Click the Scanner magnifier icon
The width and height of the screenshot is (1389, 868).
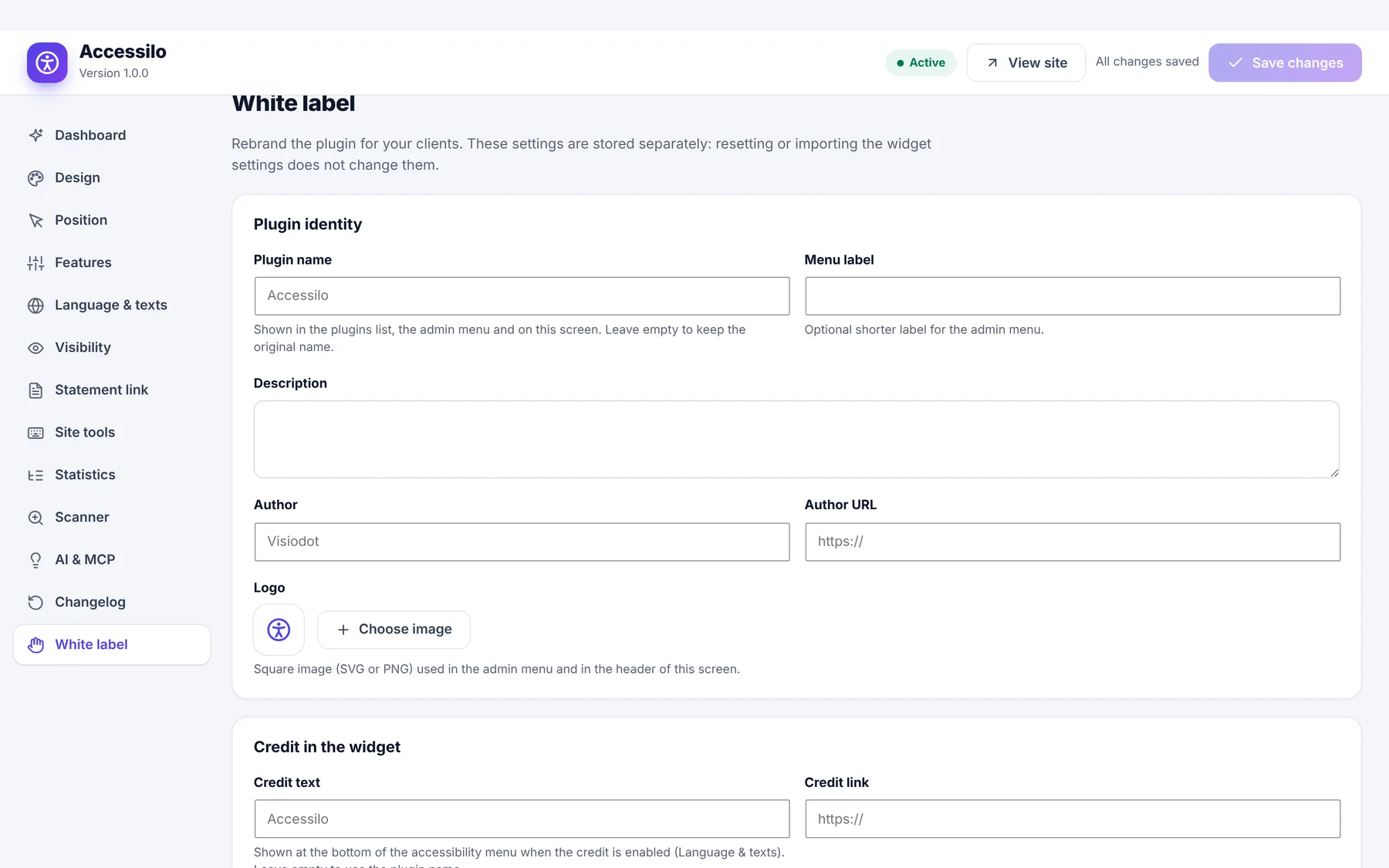coord(35,517)
